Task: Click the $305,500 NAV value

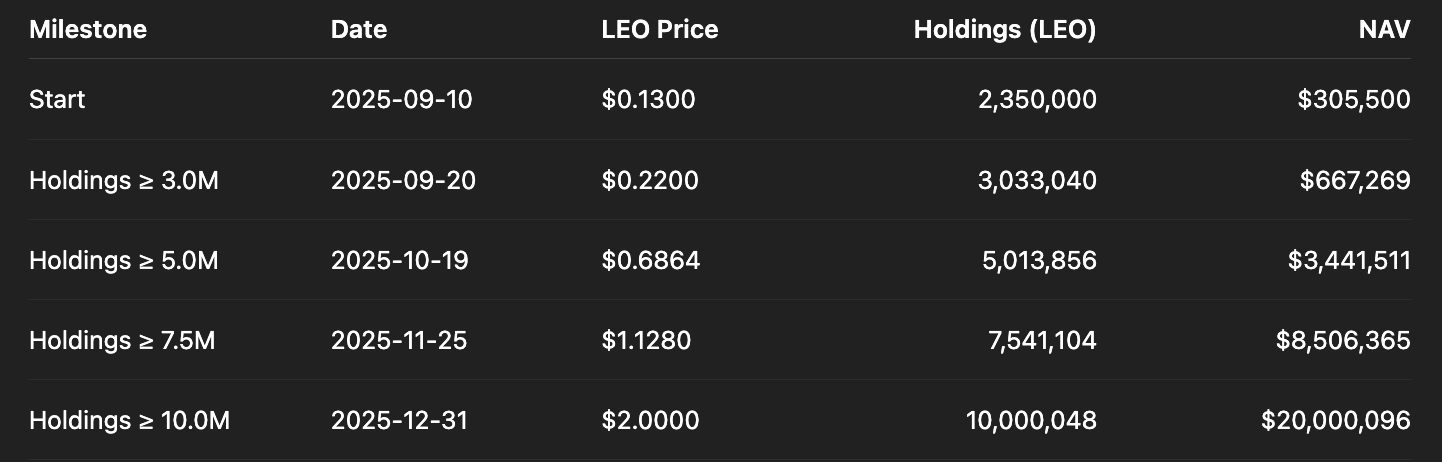Action: coord(1355,100)
